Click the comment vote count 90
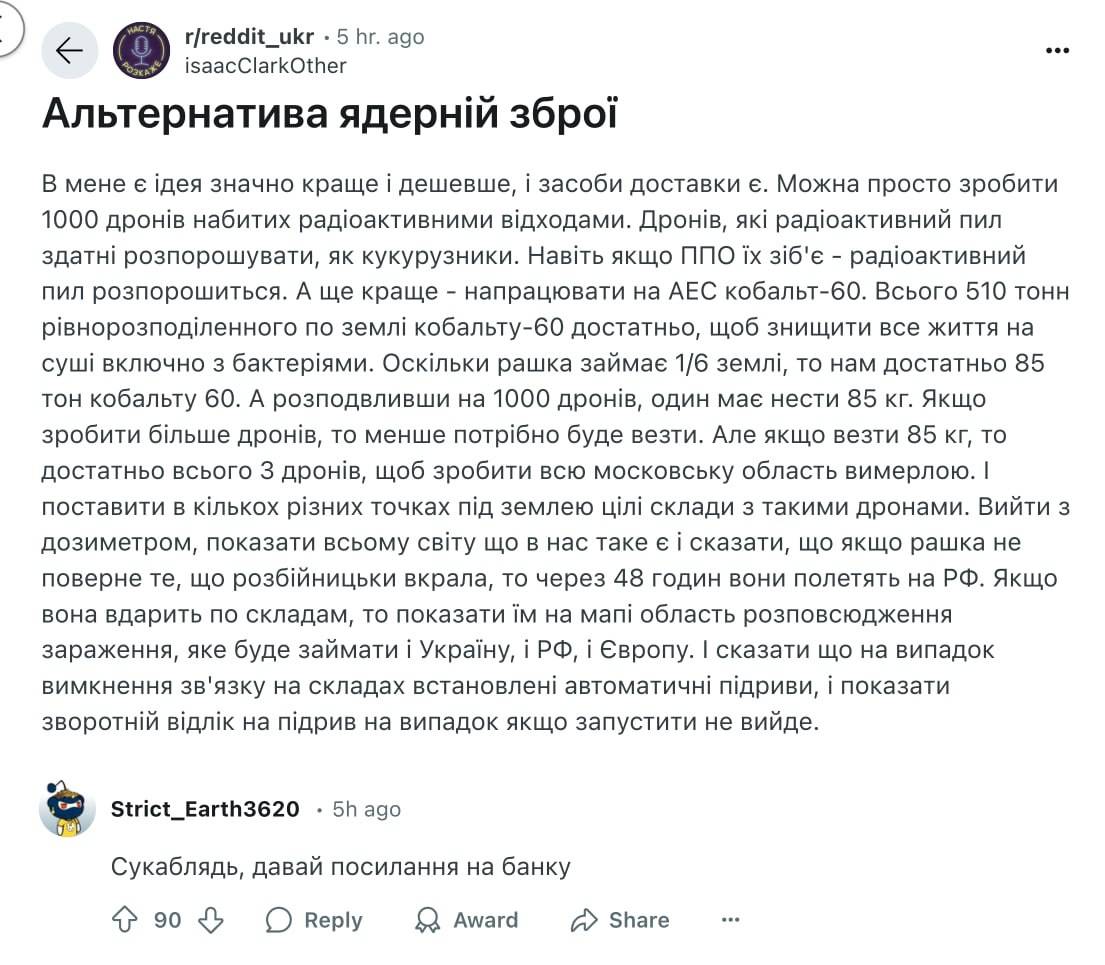1105x965 pixels. (168, 920)
